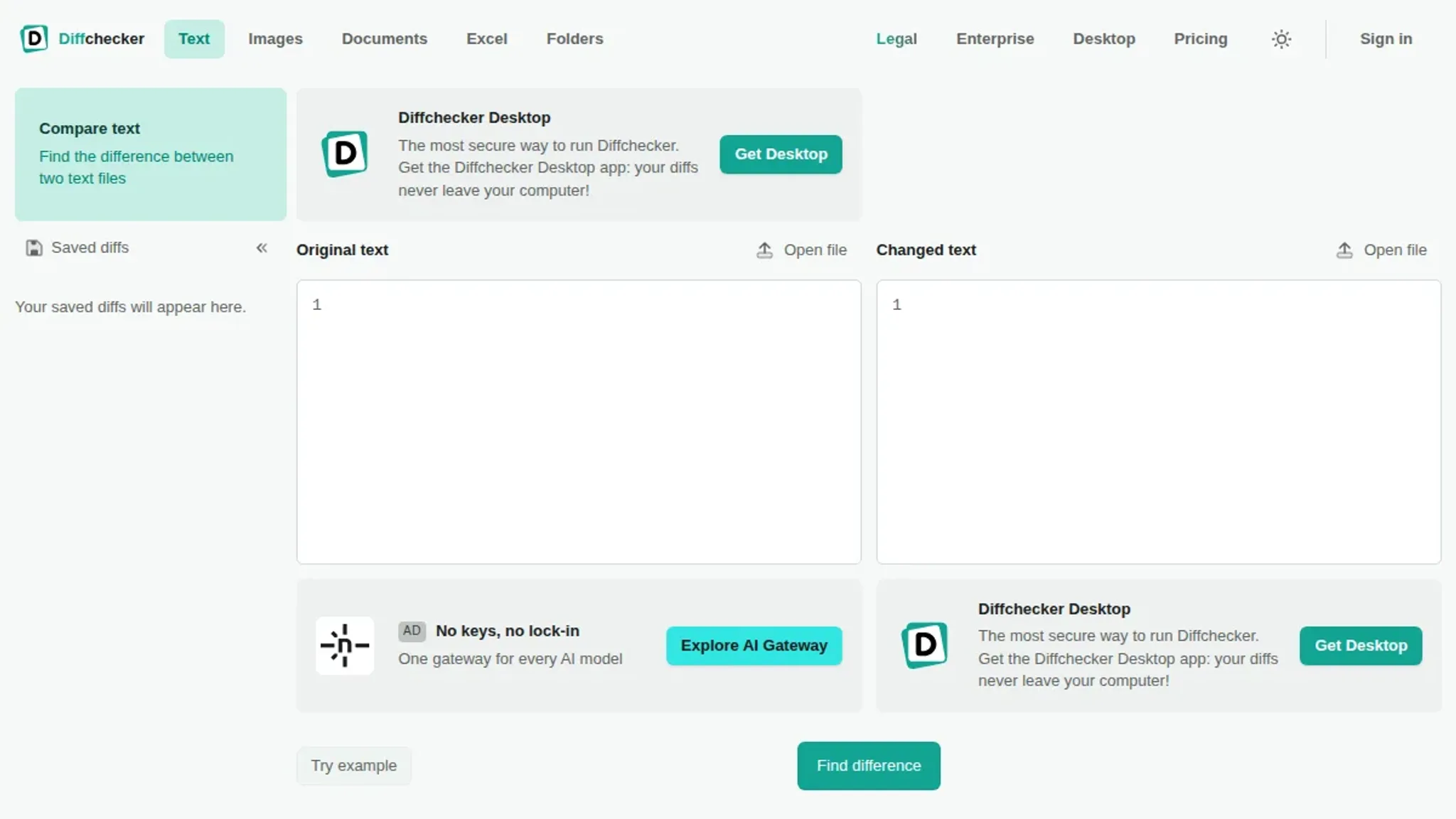Click the 'No keys, no lock-in' ad headline
The height and width of the screenshot is (819, 1456).
point(508,631)
